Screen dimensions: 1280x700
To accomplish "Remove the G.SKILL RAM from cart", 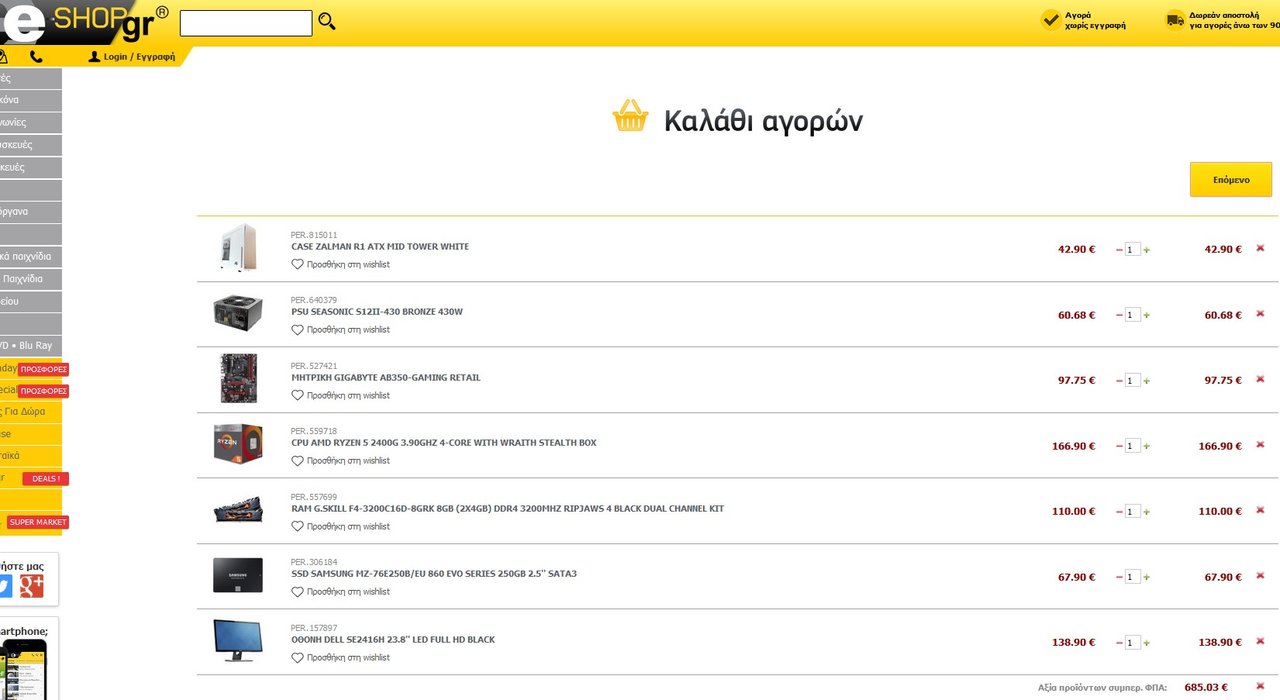I will coord(1260,510).
